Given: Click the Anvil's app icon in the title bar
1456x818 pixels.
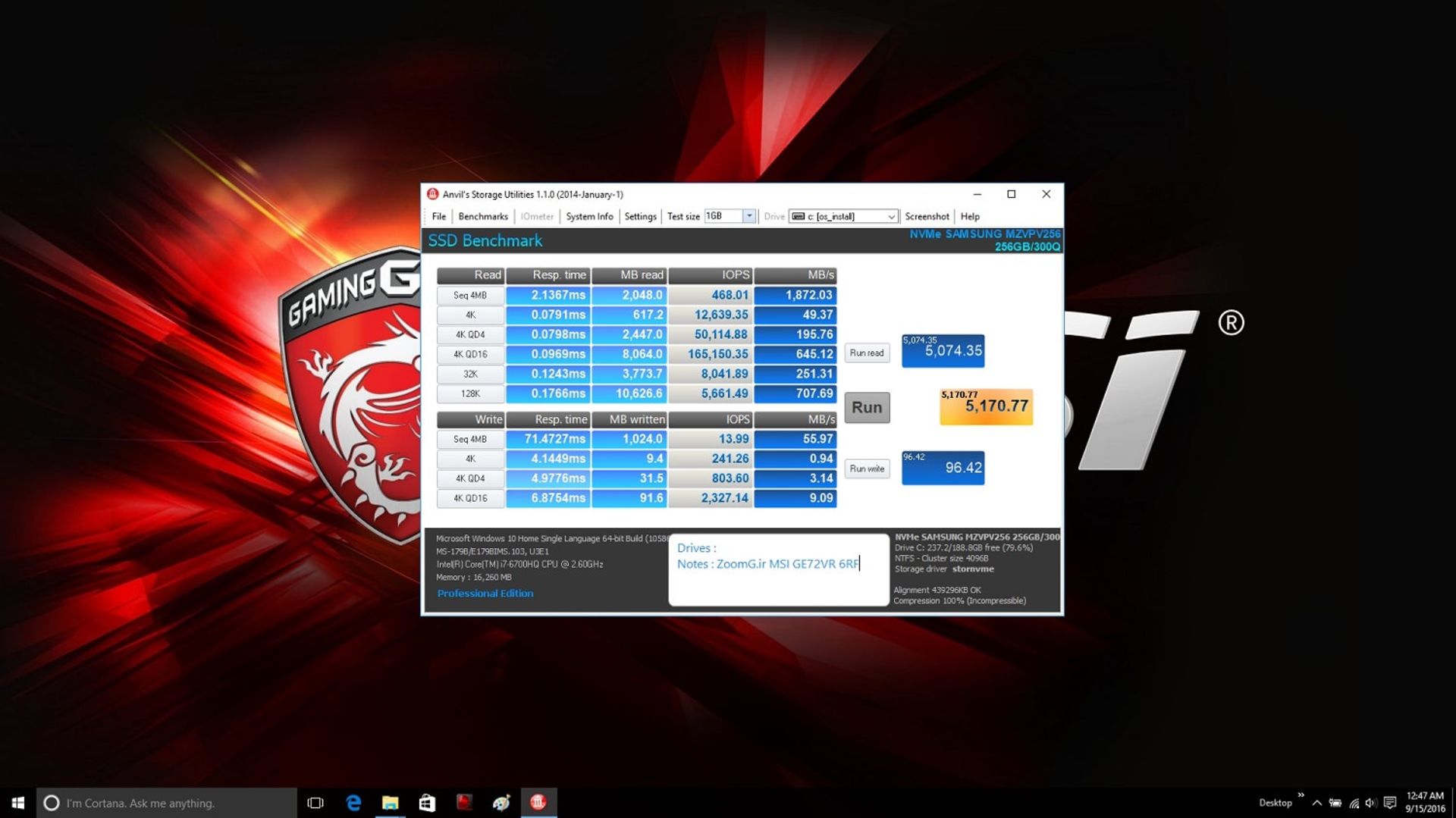Looking at the screenshot, I should (432, 194).
